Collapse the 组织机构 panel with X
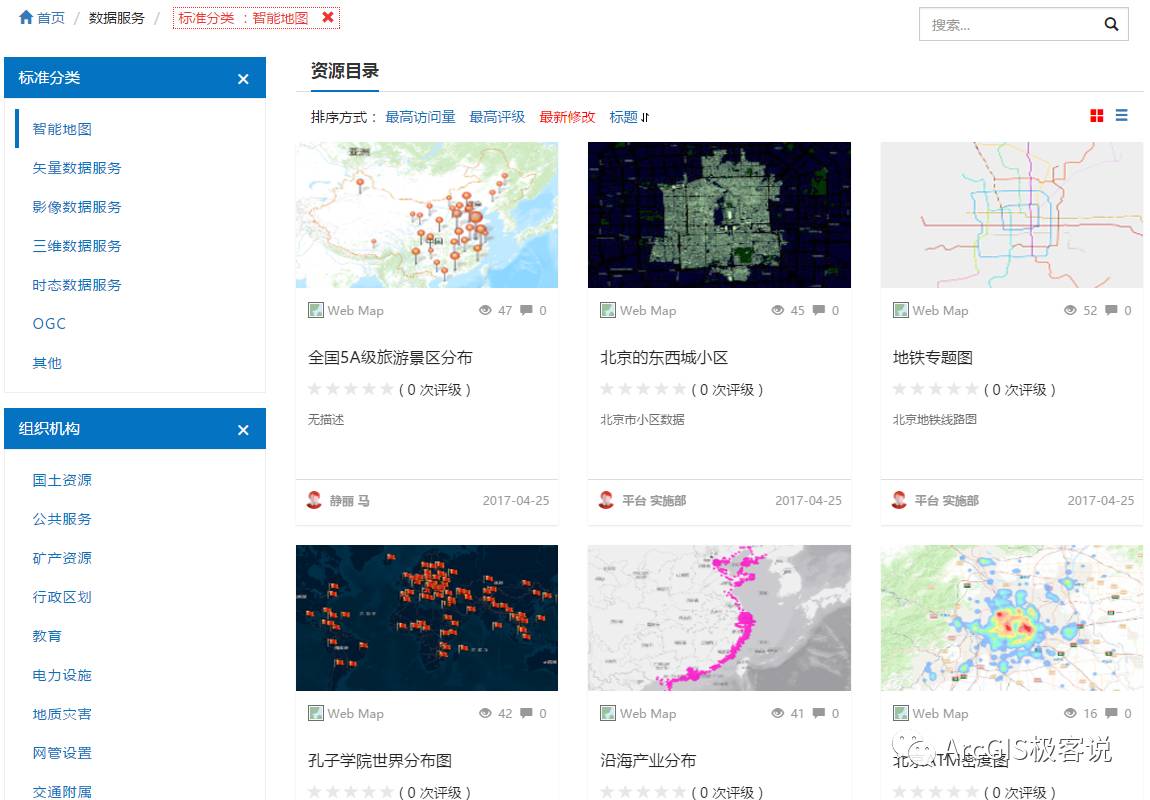 point(243,430)
